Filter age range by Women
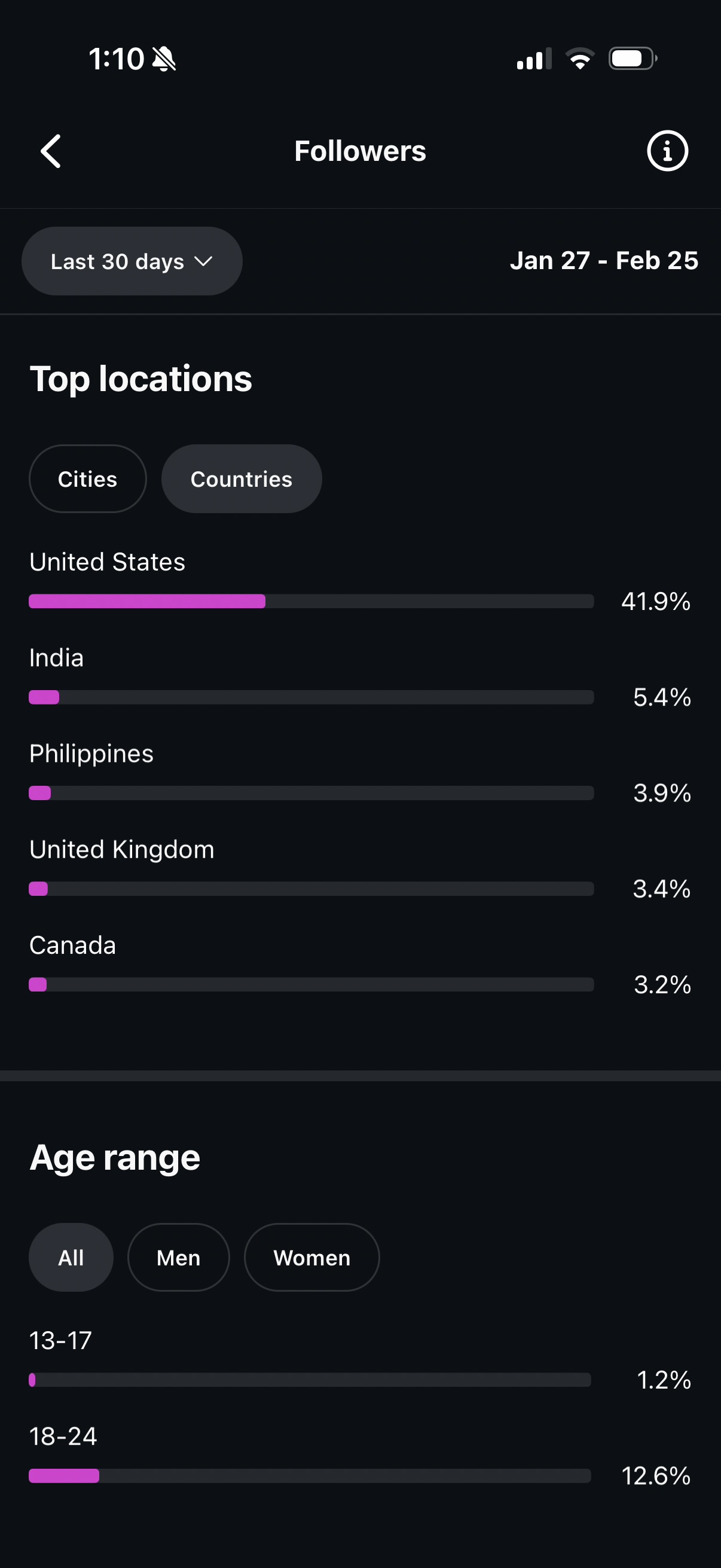Screen dimensions: 721x1568 [311, 1258]
